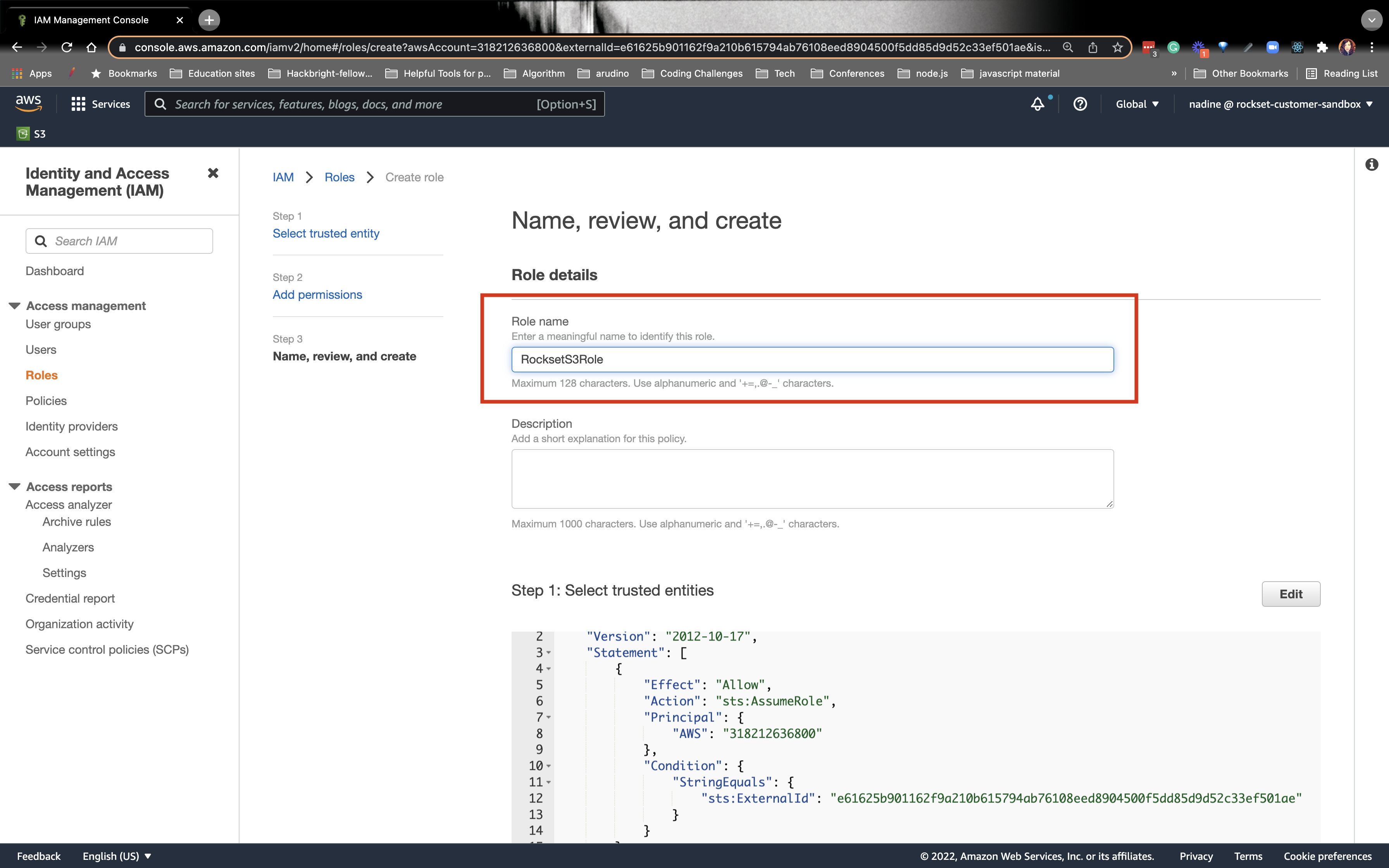Open the Terms footer link
This screenshot has width=1389, height=868.
tap(1248, 856)
